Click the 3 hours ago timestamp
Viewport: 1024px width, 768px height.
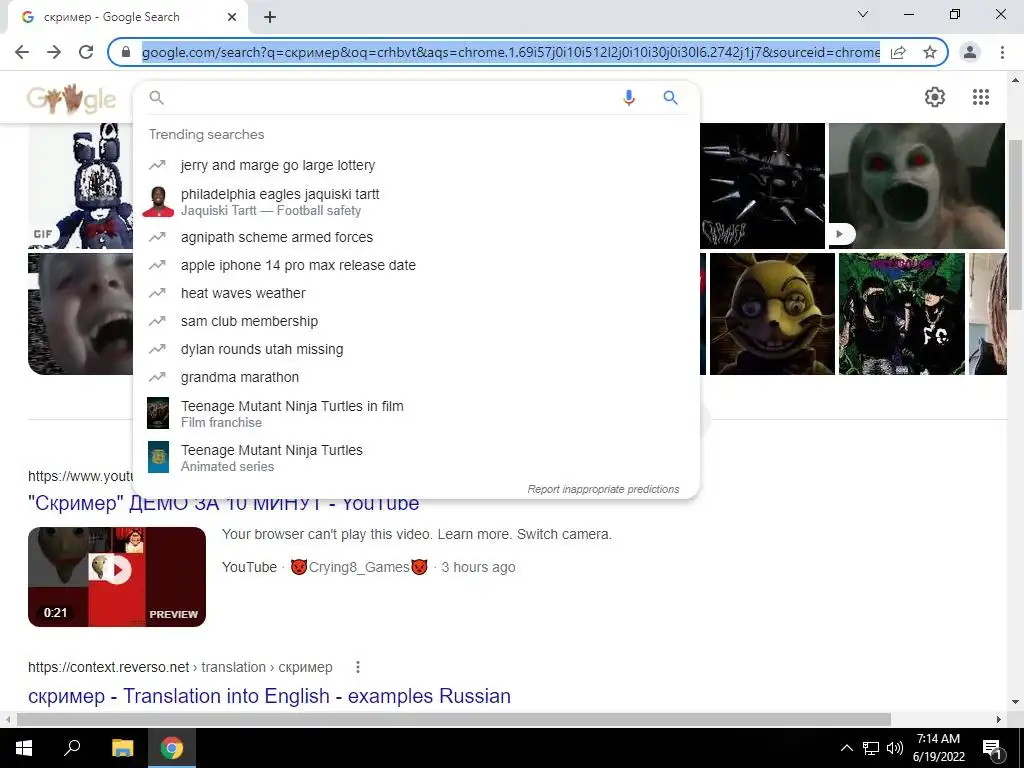[478, 567]
